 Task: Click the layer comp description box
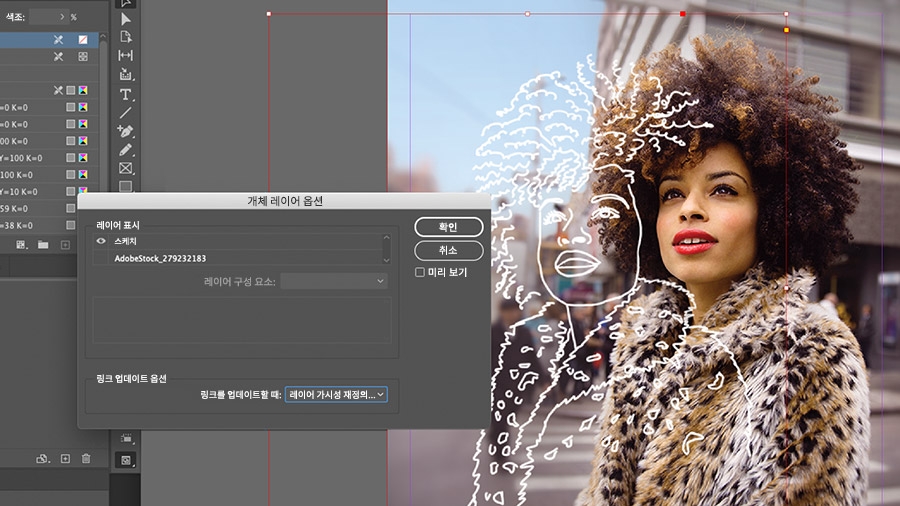(x=242, y=320)
